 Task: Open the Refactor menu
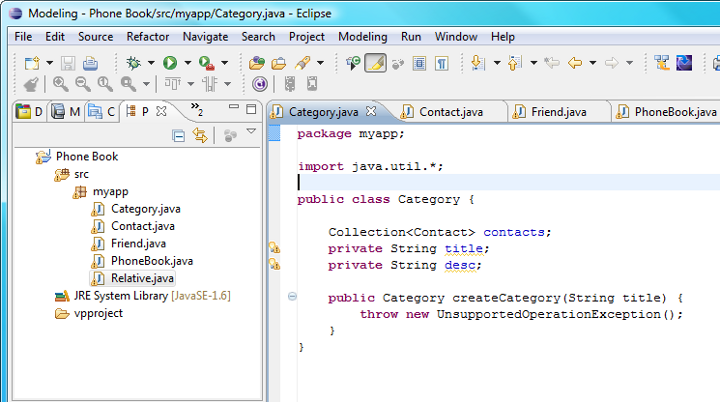coord(148,37)
